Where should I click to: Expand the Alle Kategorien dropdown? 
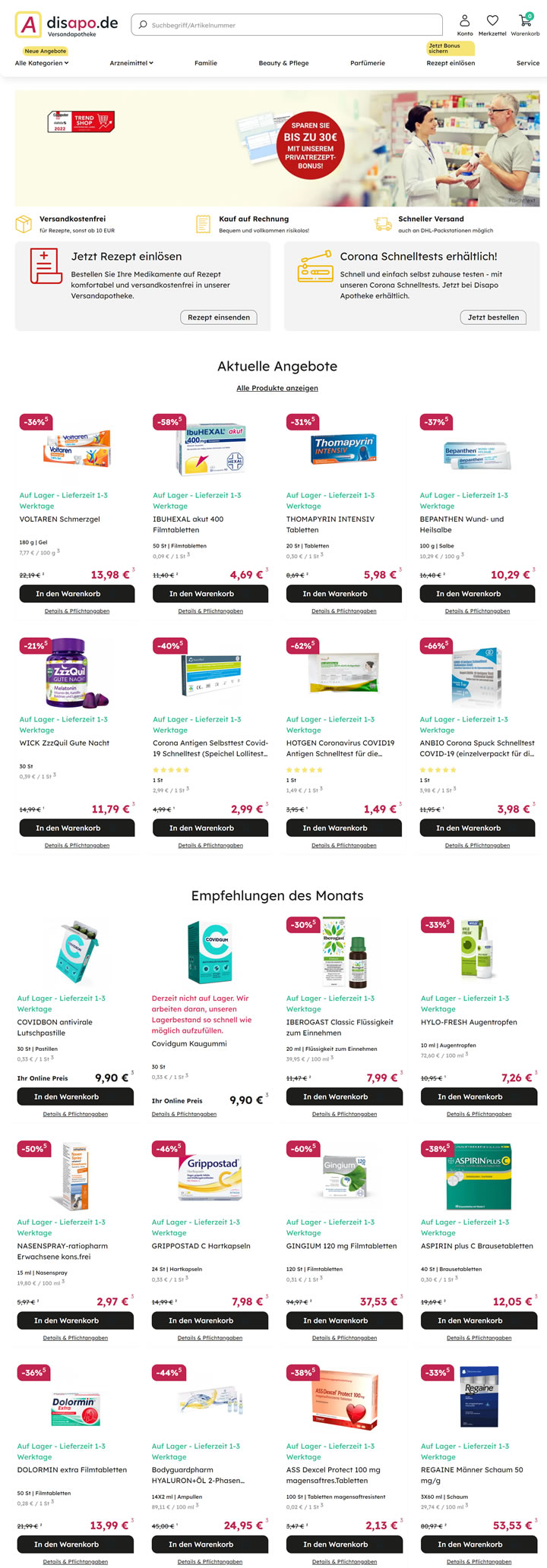click(x=42, y=63)
